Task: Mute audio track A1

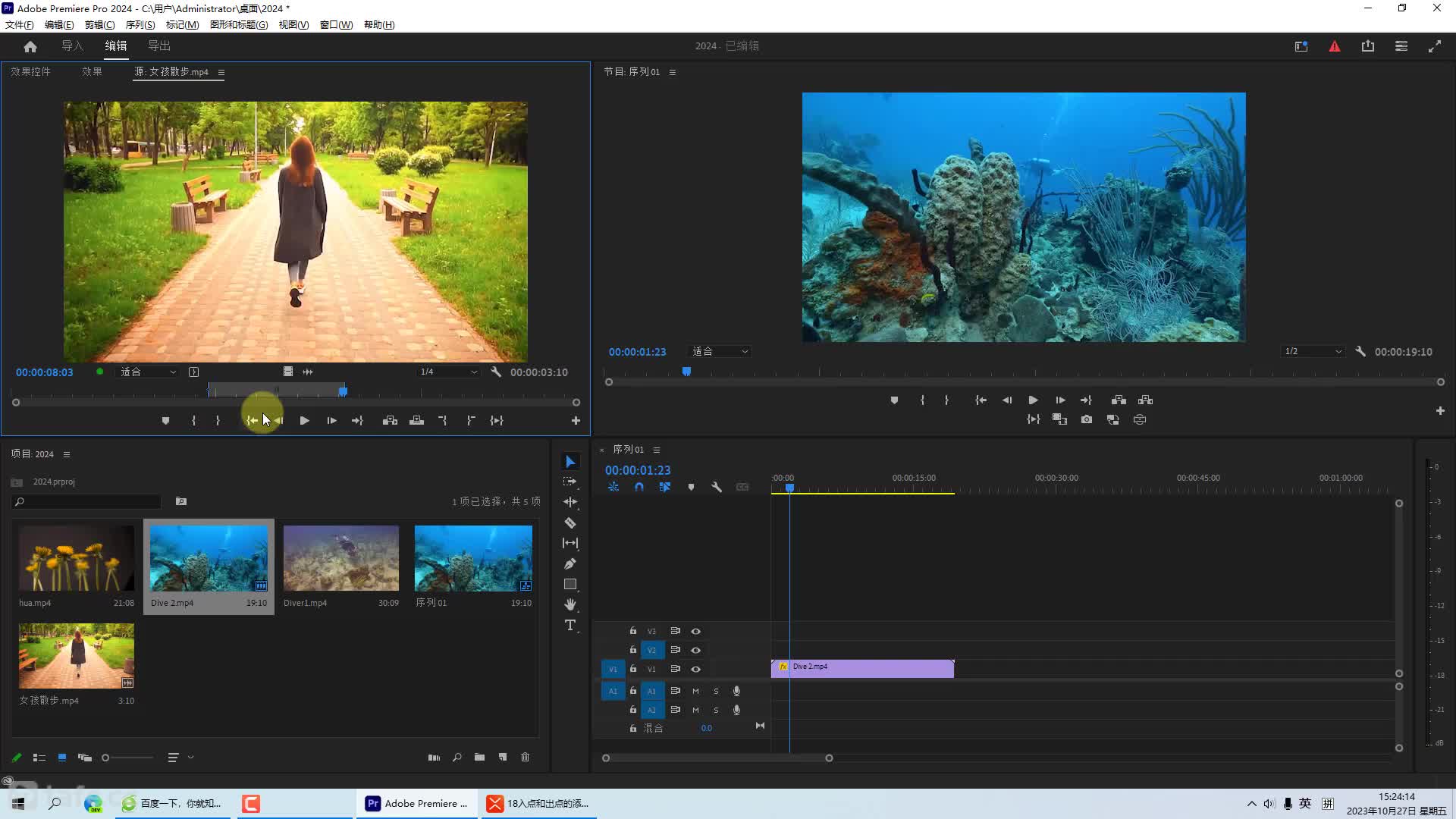Action: pos(695,691)
